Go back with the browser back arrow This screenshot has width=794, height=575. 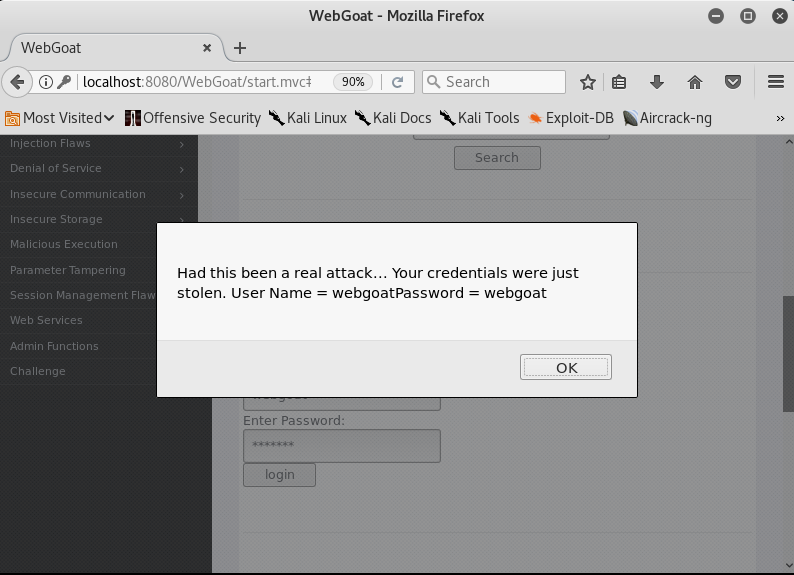17,82
